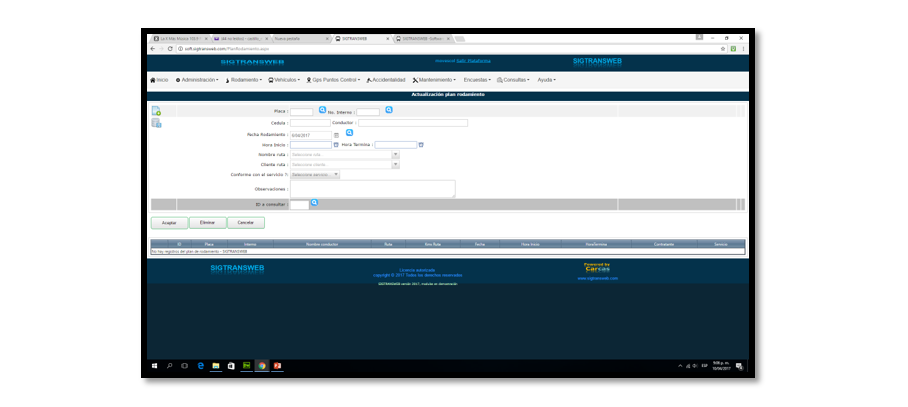Open the Gps Puntos Control menu
Viewport: 908px width, 407px height.
click(x=333, y=80)
